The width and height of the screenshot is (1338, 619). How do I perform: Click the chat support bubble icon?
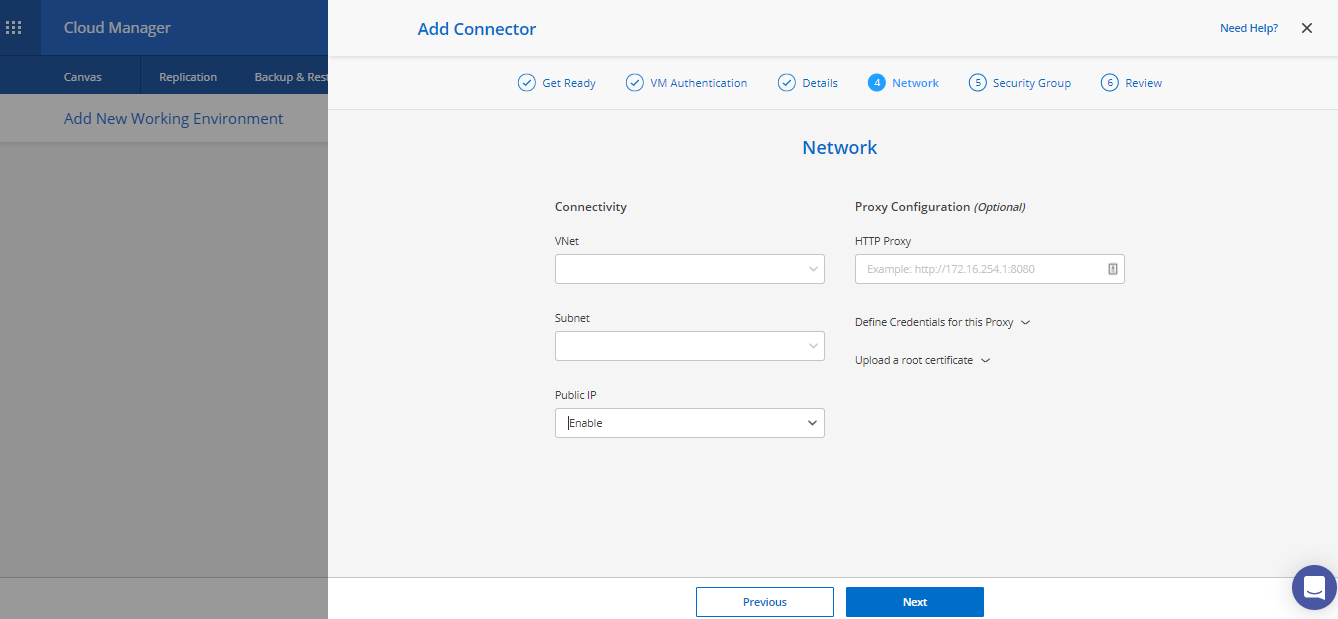click(x=1314, y=588)
